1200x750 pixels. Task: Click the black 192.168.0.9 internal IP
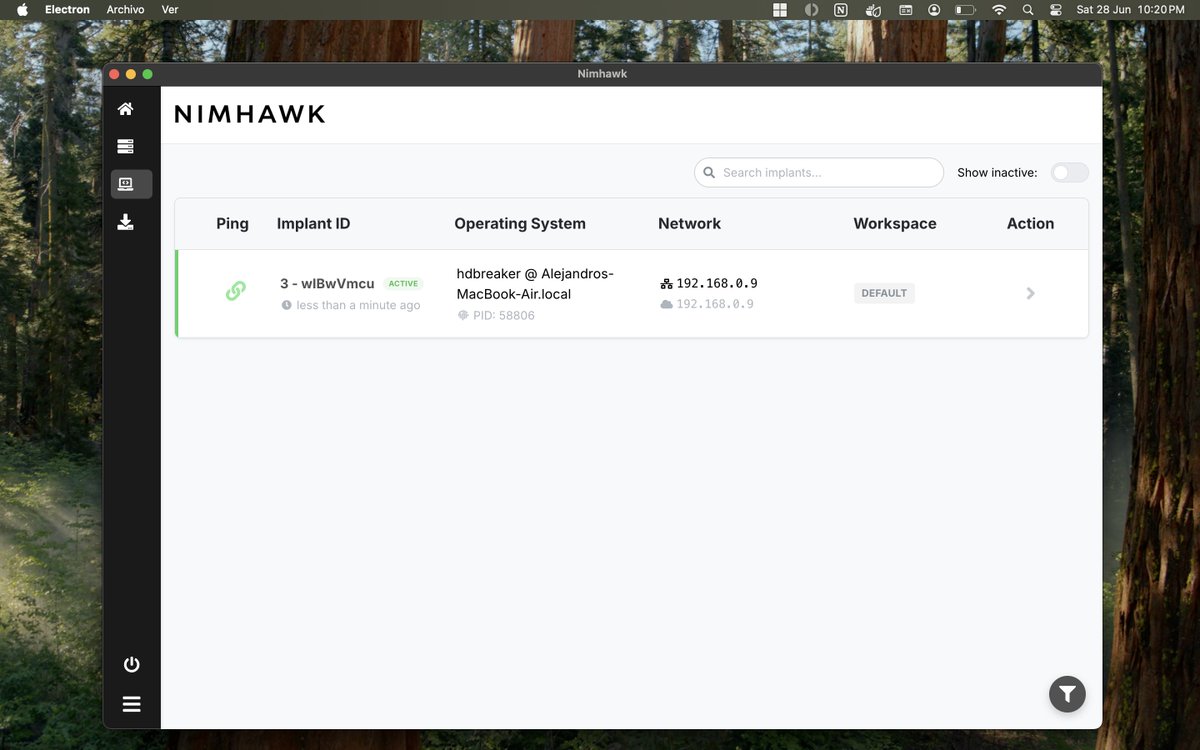click(717, 284)
